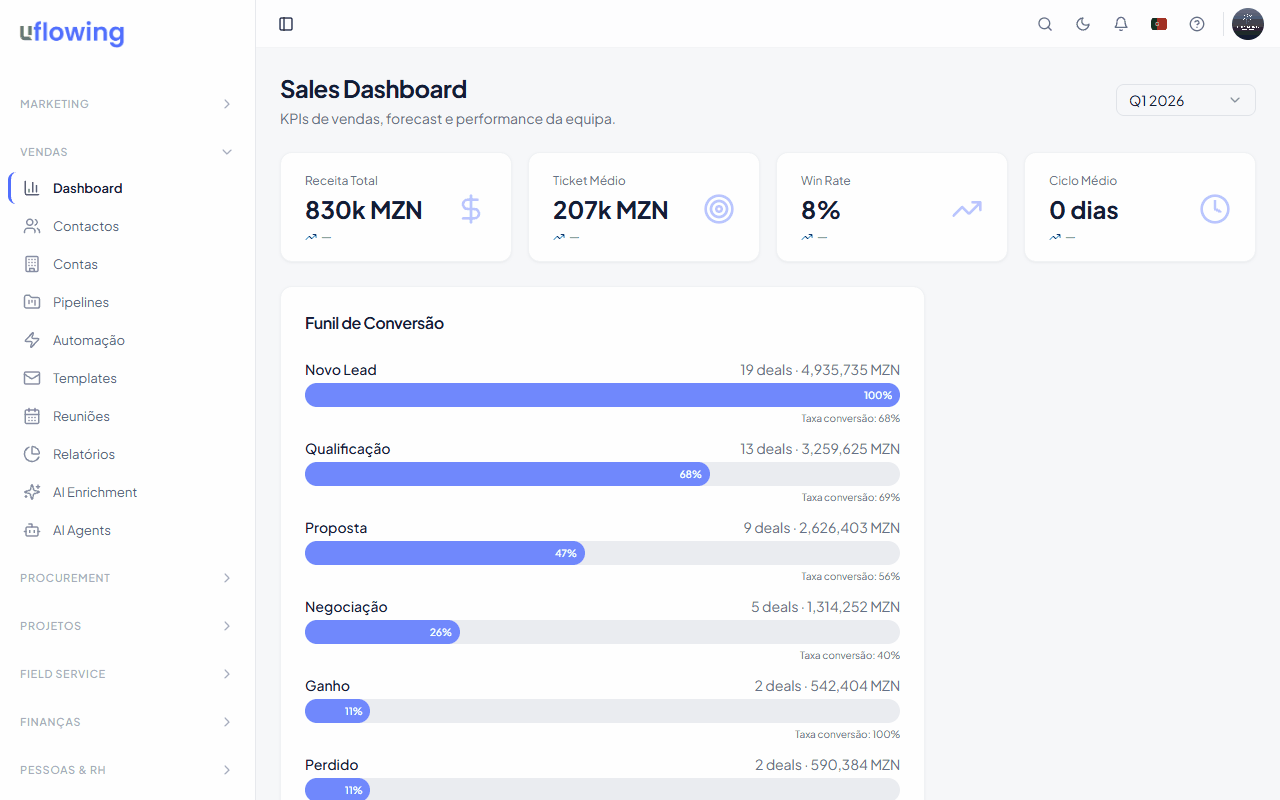Click the uflowing logo link
Image resolution: width=1280 pixels, height=800 pixels.
[x=72, y=33]
